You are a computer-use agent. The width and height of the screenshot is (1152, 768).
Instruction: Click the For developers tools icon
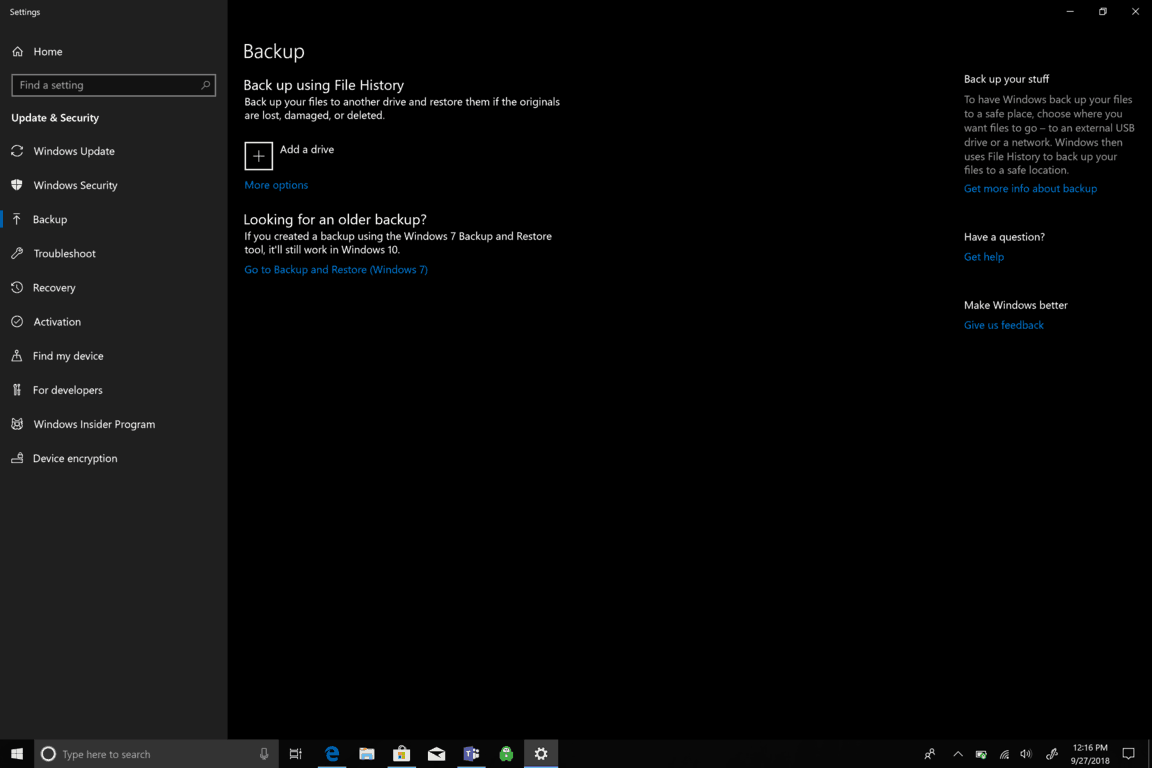17,390
